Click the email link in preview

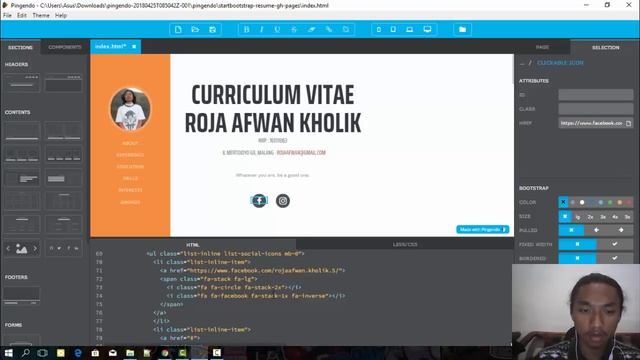301,153
